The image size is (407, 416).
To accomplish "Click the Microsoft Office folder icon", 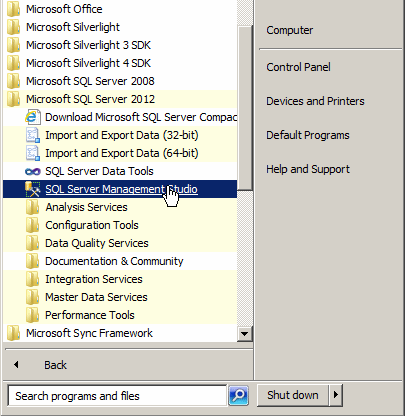I will (x=14, y=9).
